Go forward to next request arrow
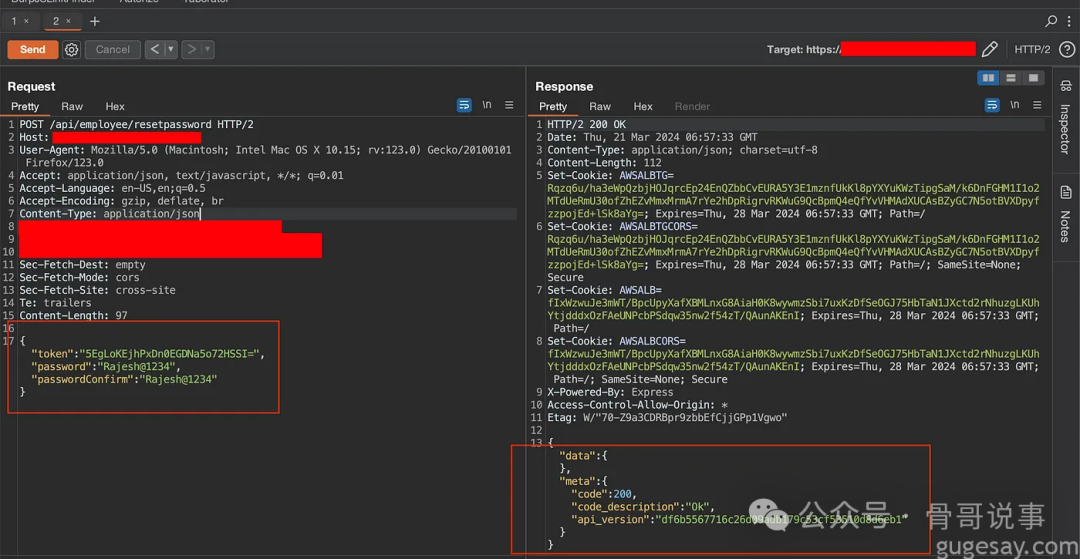The image size is (1080, 559). click(191, 50)
